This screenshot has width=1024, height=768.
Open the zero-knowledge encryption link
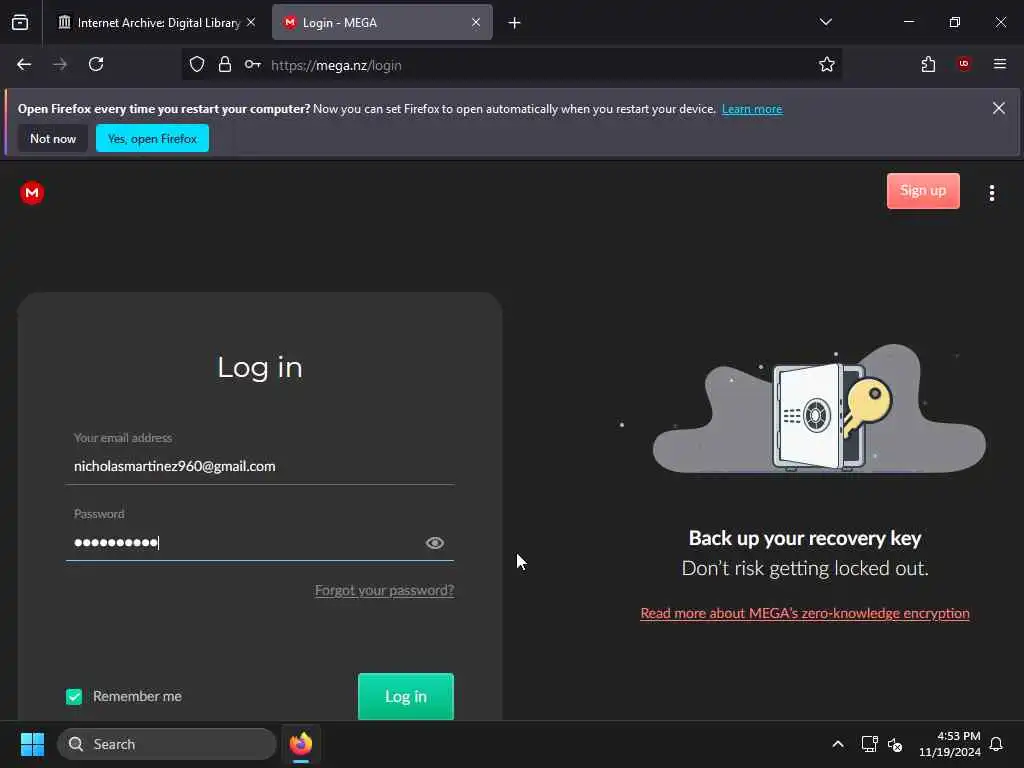click(x=805, y=613)
